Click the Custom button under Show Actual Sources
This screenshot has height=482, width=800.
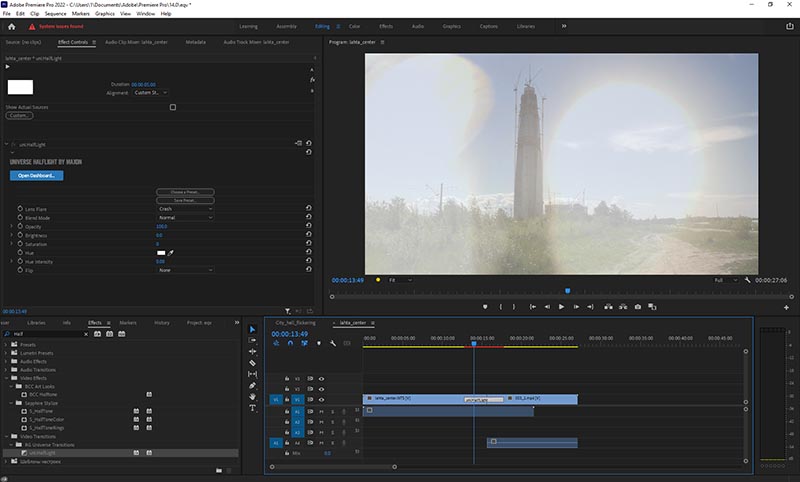19,116
